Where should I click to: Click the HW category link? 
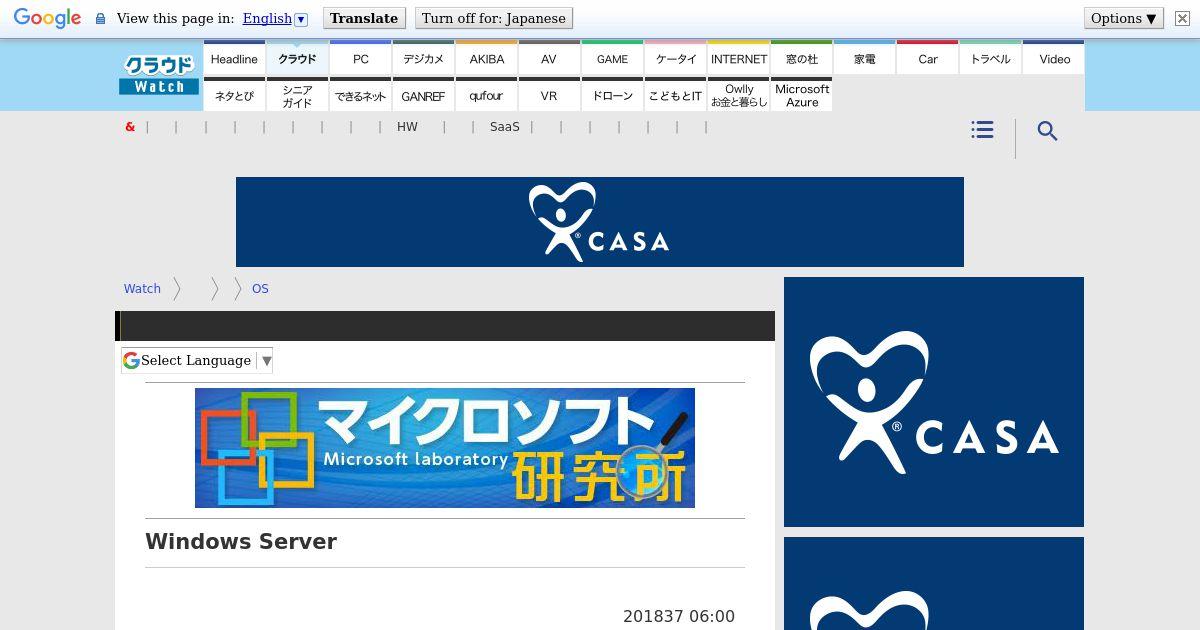(x=407, y=127)
